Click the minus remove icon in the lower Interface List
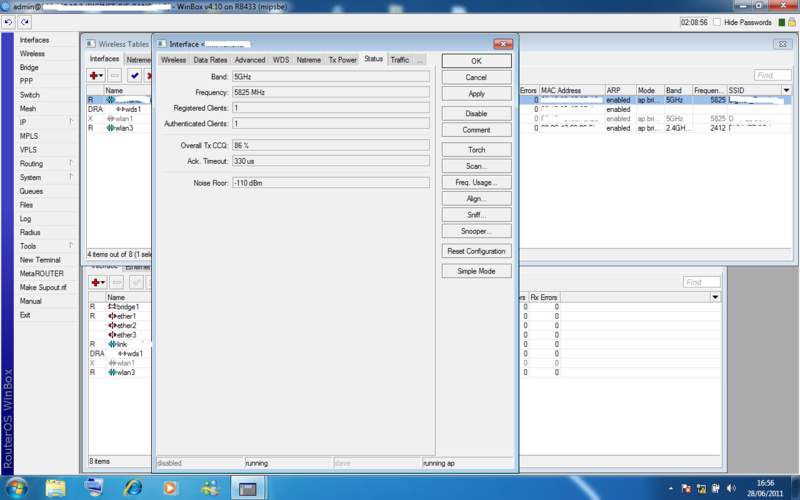Viewport: 800px width, 500px height. (x=116, y=282)
